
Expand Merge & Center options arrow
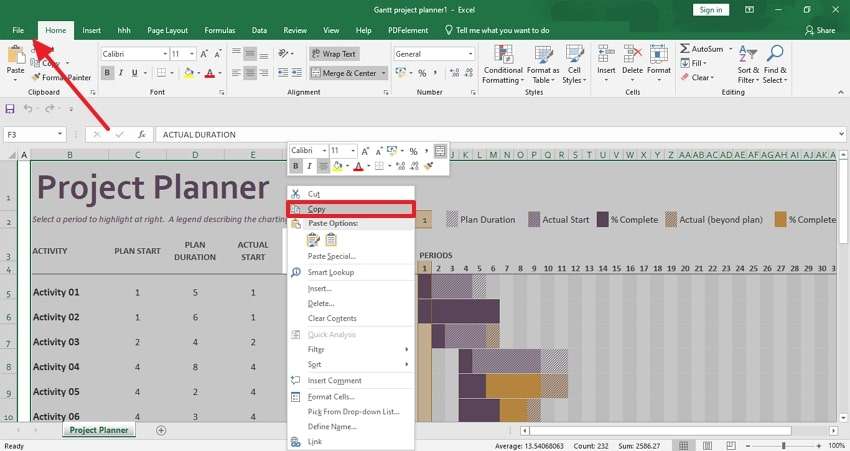point(383,73)
